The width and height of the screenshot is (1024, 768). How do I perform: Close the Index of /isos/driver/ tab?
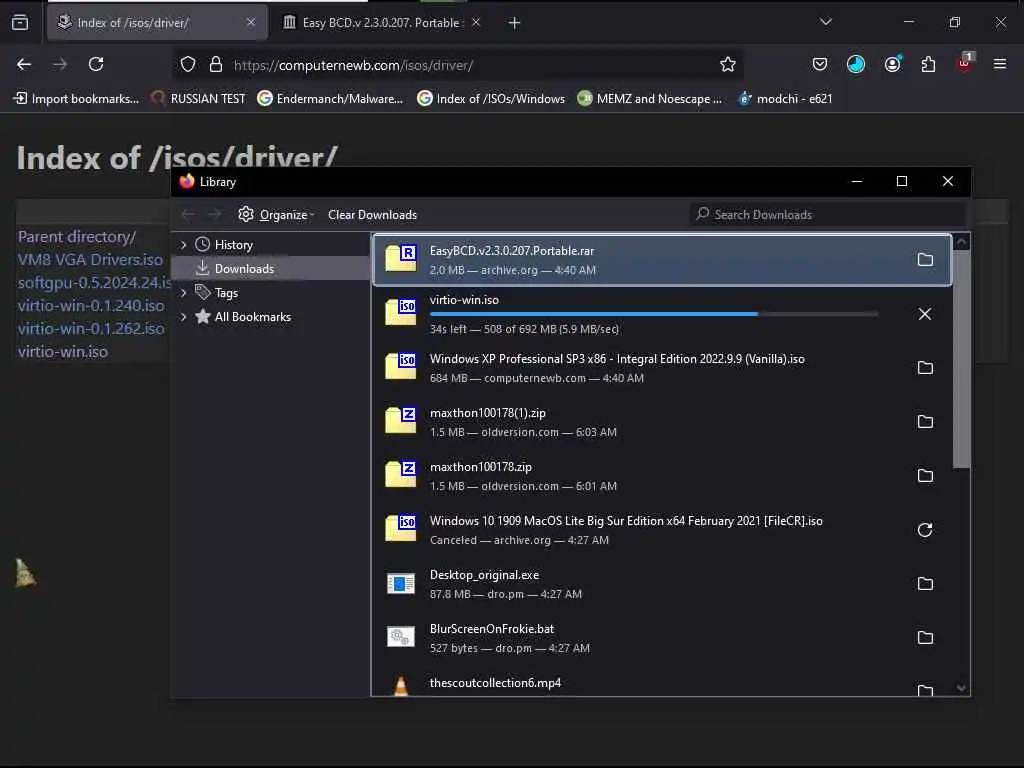(x=251, y=22)
